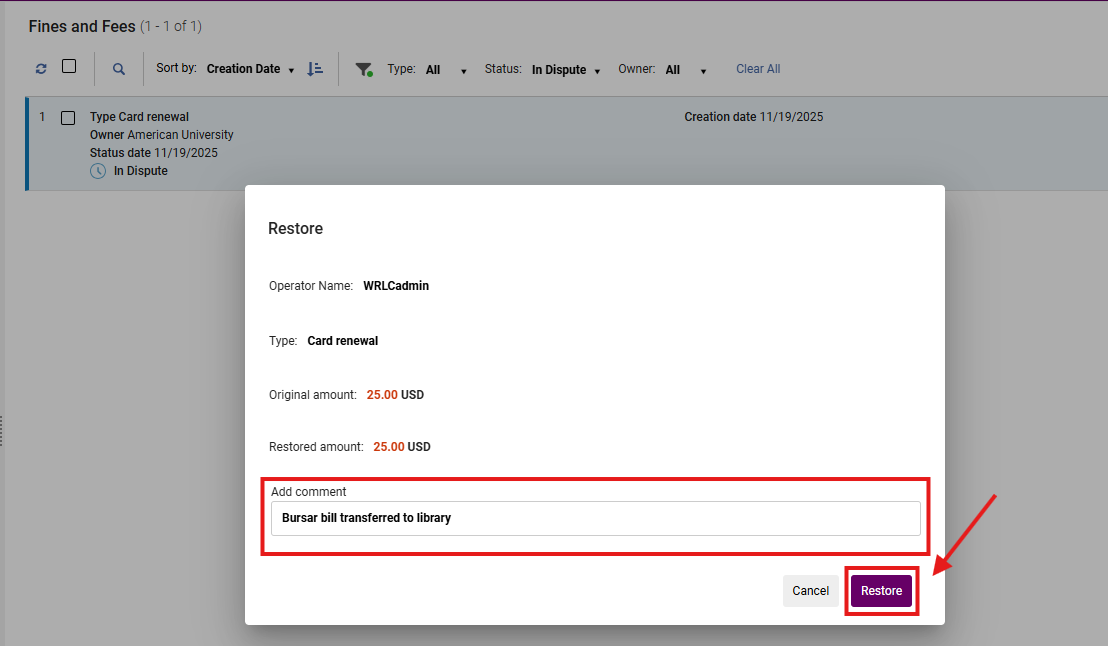Click the Fines and Fees heading
The height and width of the screenshot is (646, 1108).
(x=81, y=26)
